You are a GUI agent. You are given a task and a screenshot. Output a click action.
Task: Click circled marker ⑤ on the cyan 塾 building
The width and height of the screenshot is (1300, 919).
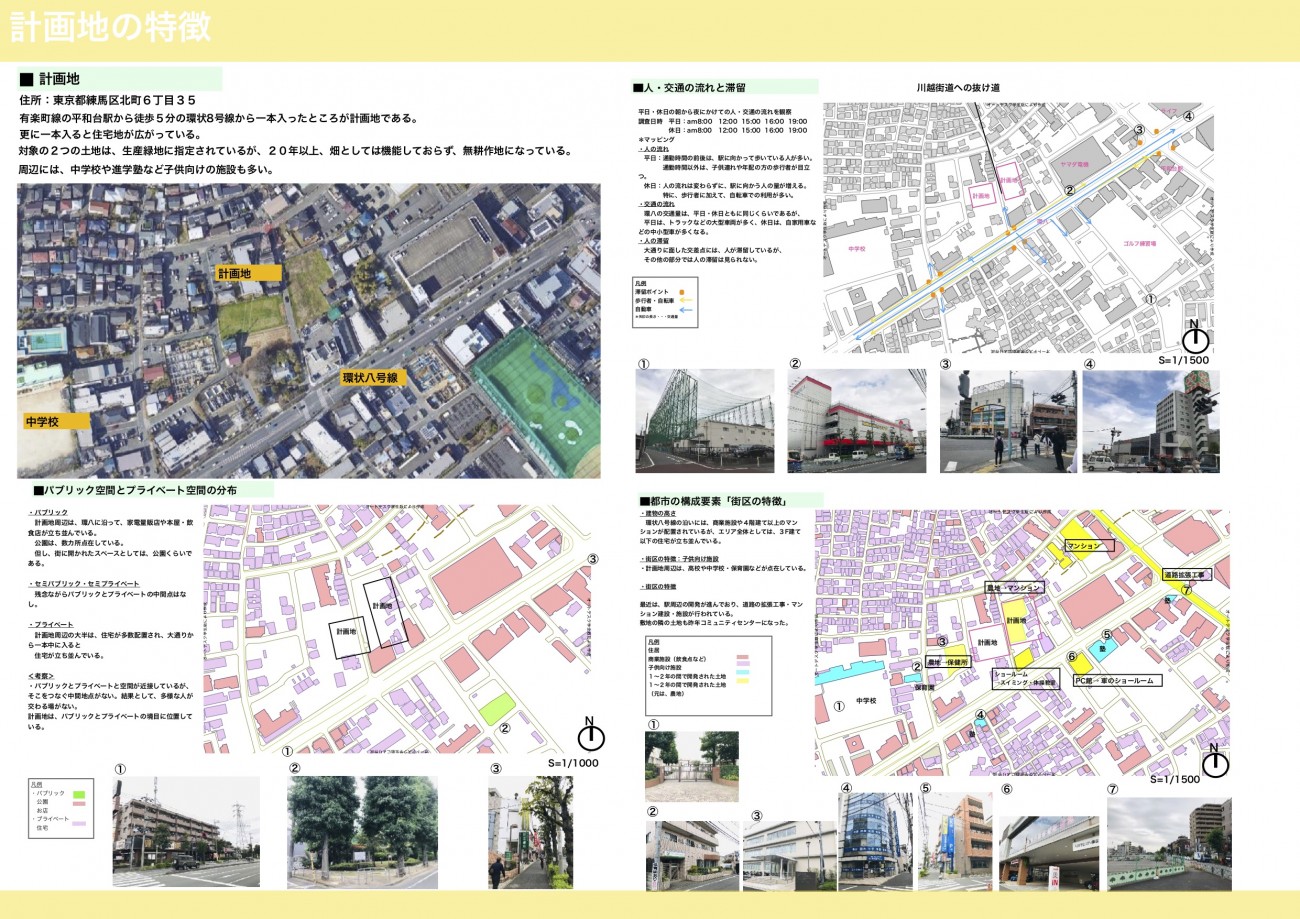pyautogui.click(x=1107, y=634)
